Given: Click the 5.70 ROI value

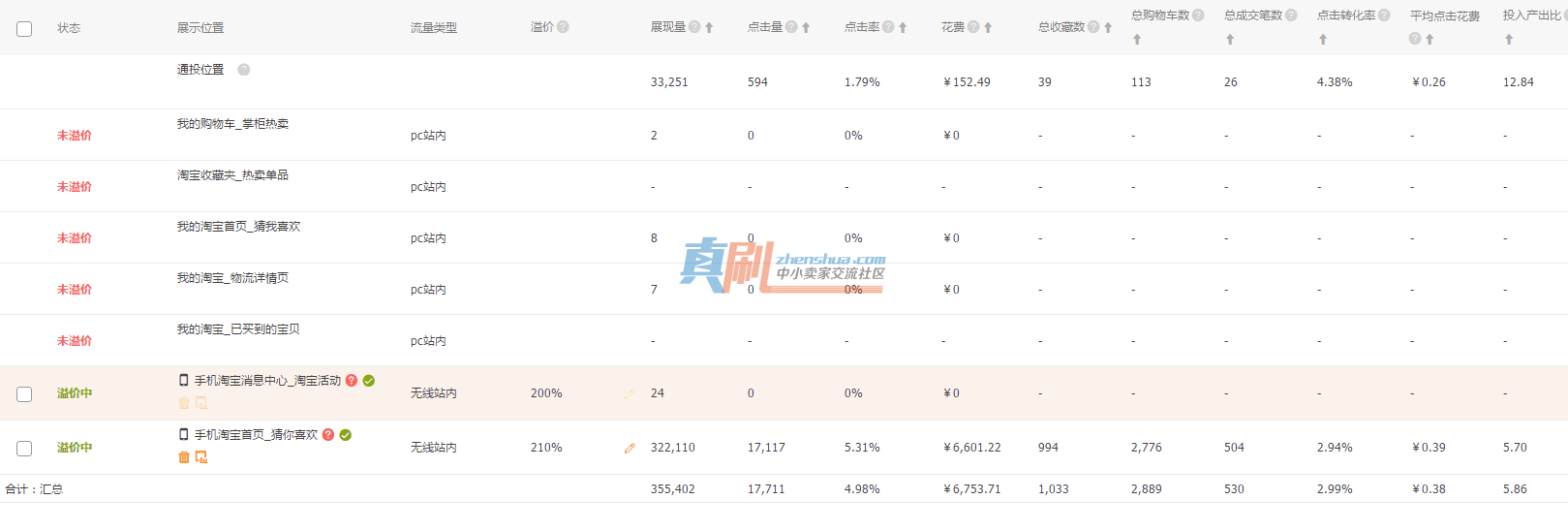Looking at the screenshot, I should pos(1515,448).
